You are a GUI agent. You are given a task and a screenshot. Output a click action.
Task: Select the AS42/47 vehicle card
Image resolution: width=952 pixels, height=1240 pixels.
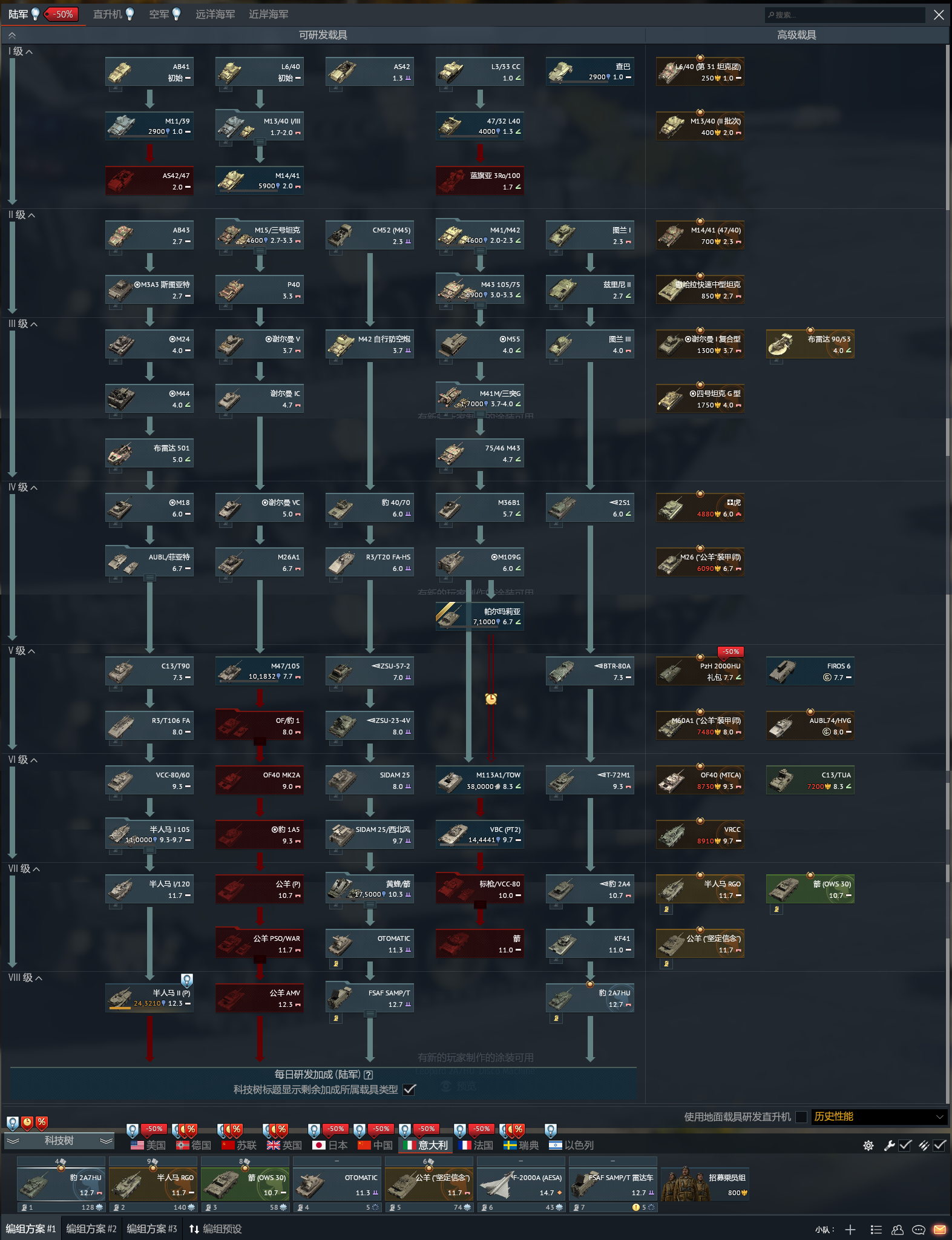click(x=149, y=180)
